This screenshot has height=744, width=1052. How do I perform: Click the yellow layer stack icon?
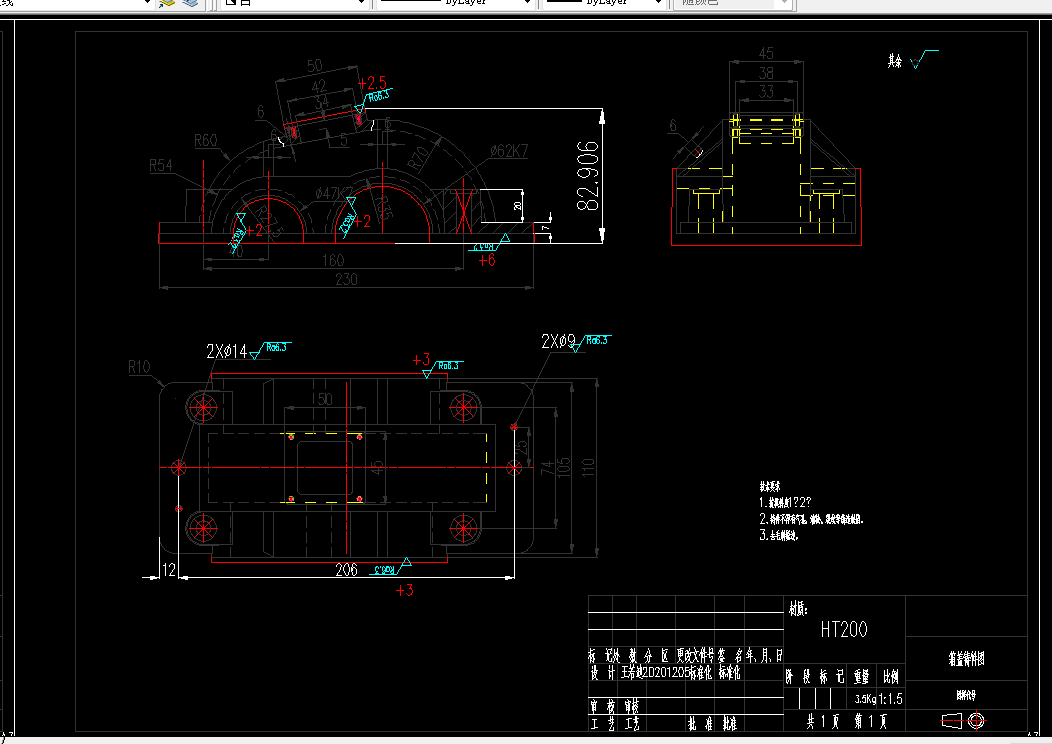click(x=166, y=3)
